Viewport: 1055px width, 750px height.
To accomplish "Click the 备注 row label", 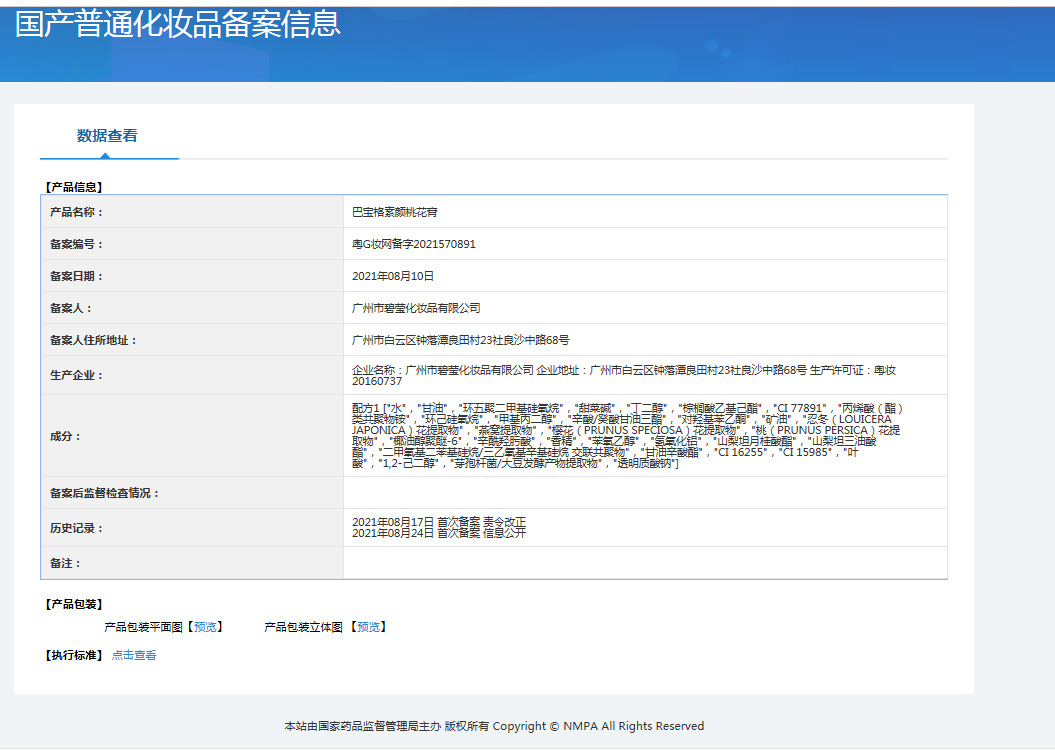I will point(65,563).
